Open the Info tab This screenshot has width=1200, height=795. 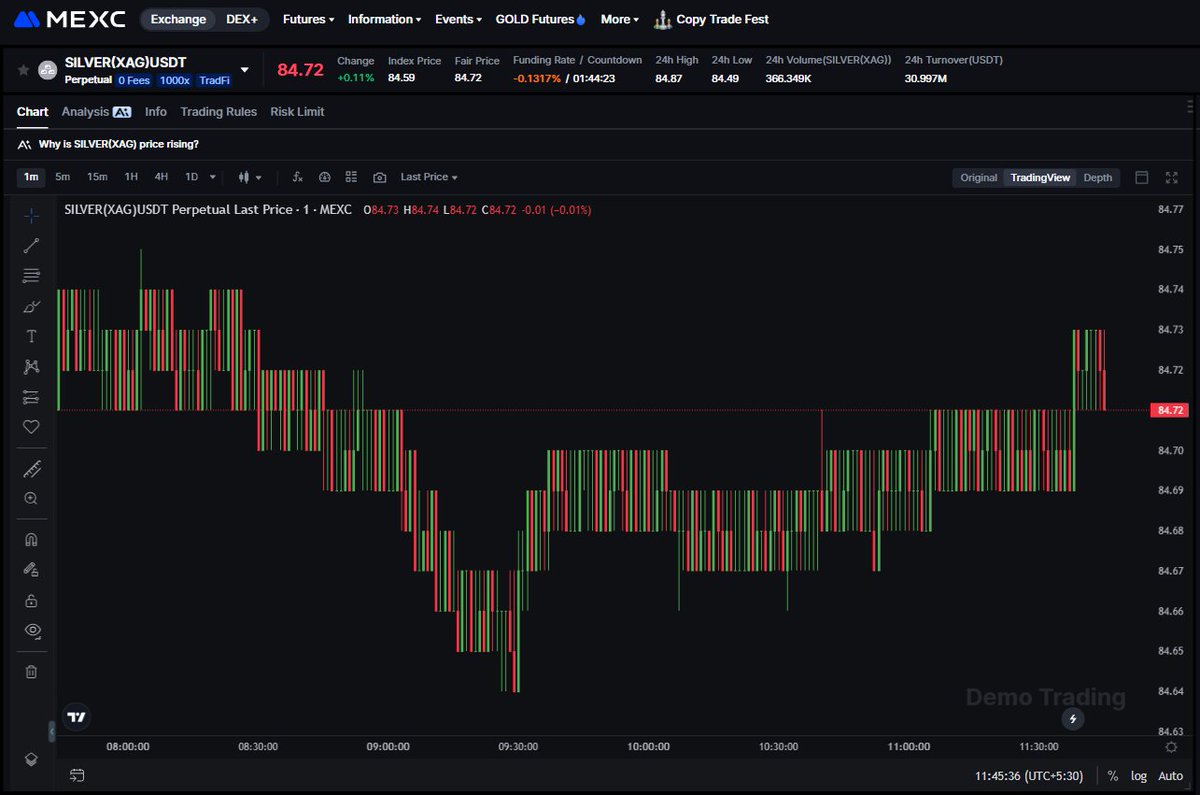pos(156,112)
